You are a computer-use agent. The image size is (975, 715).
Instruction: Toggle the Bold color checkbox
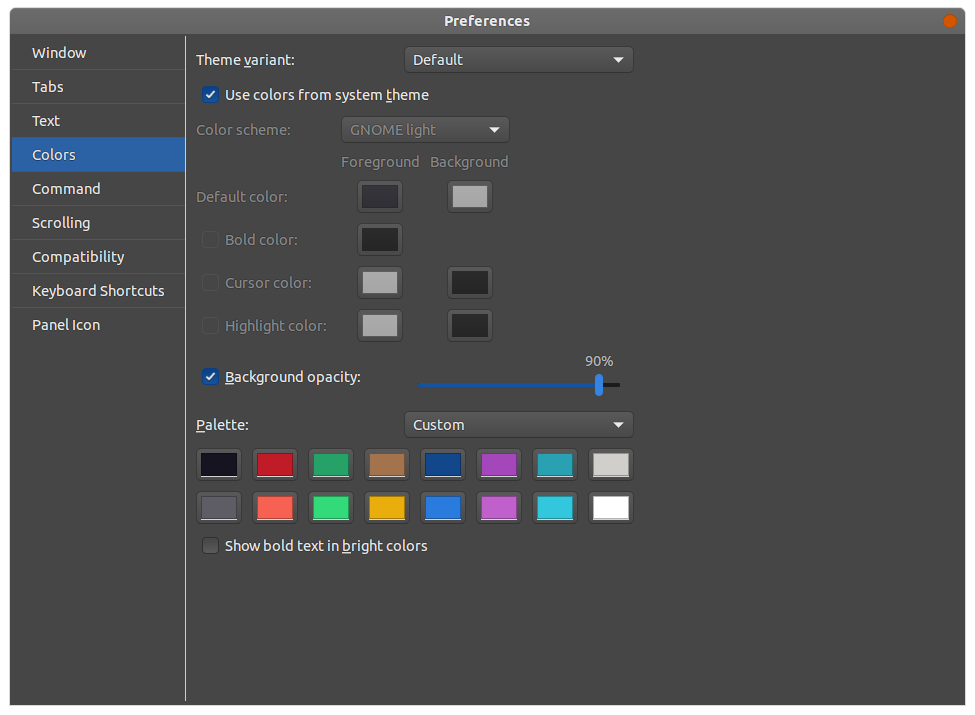click(x=210, y=240)
